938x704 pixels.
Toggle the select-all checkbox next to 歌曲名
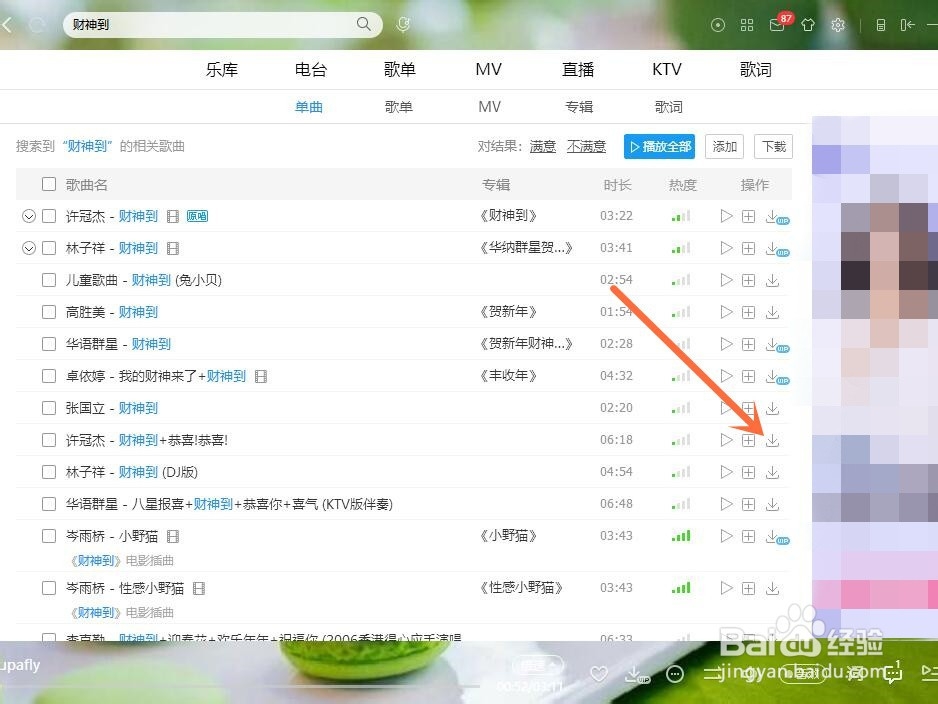coord(49,184)
